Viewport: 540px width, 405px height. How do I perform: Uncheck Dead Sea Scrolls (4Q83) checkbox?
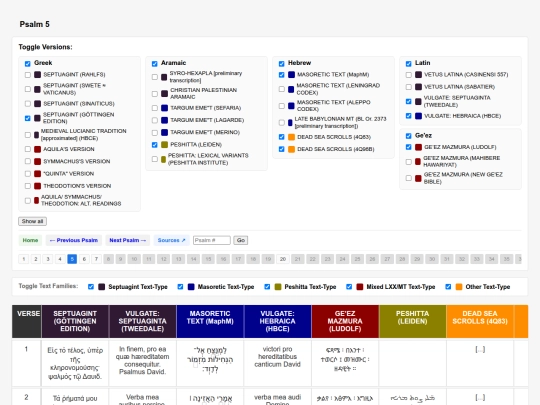pos(281,137)
